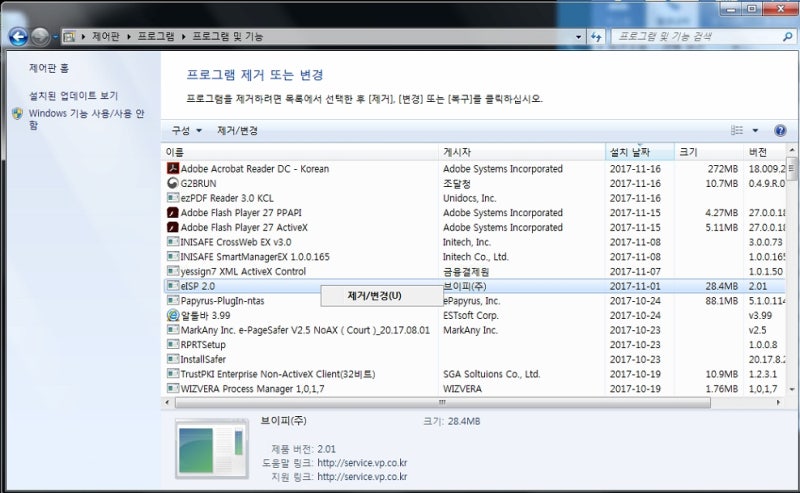800x493 pixels.
Task: Select the Unidocs, Inc. publisher cell
Action: pyautogui.click(x=469, y=198)
